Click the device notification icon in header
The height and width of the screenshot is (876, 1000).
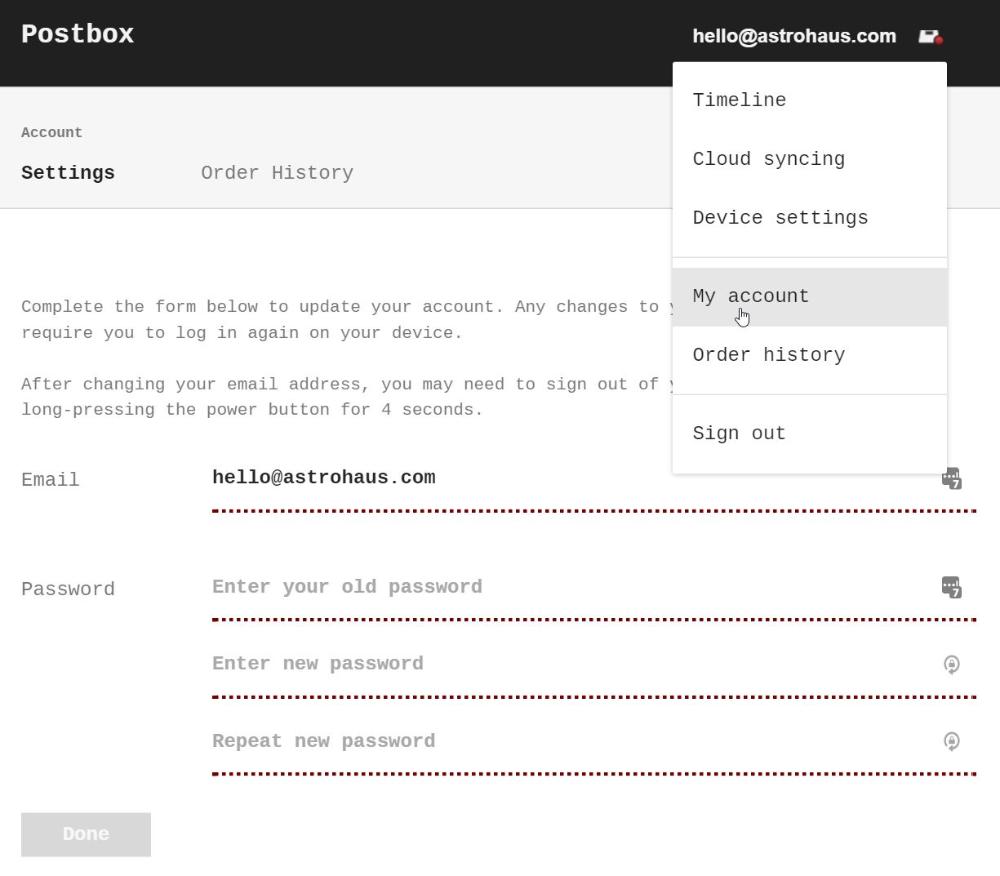(x=930, y=37)
